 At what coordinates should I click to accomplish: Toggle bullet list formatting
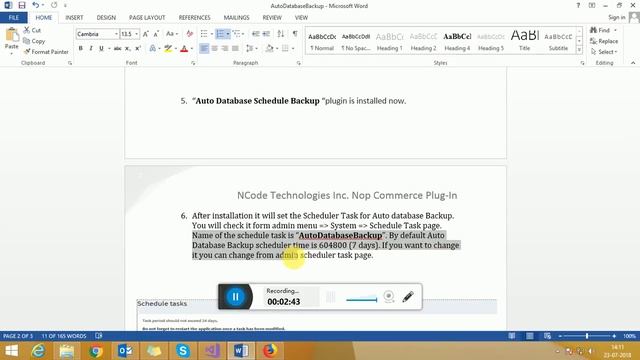coord(204,34)
